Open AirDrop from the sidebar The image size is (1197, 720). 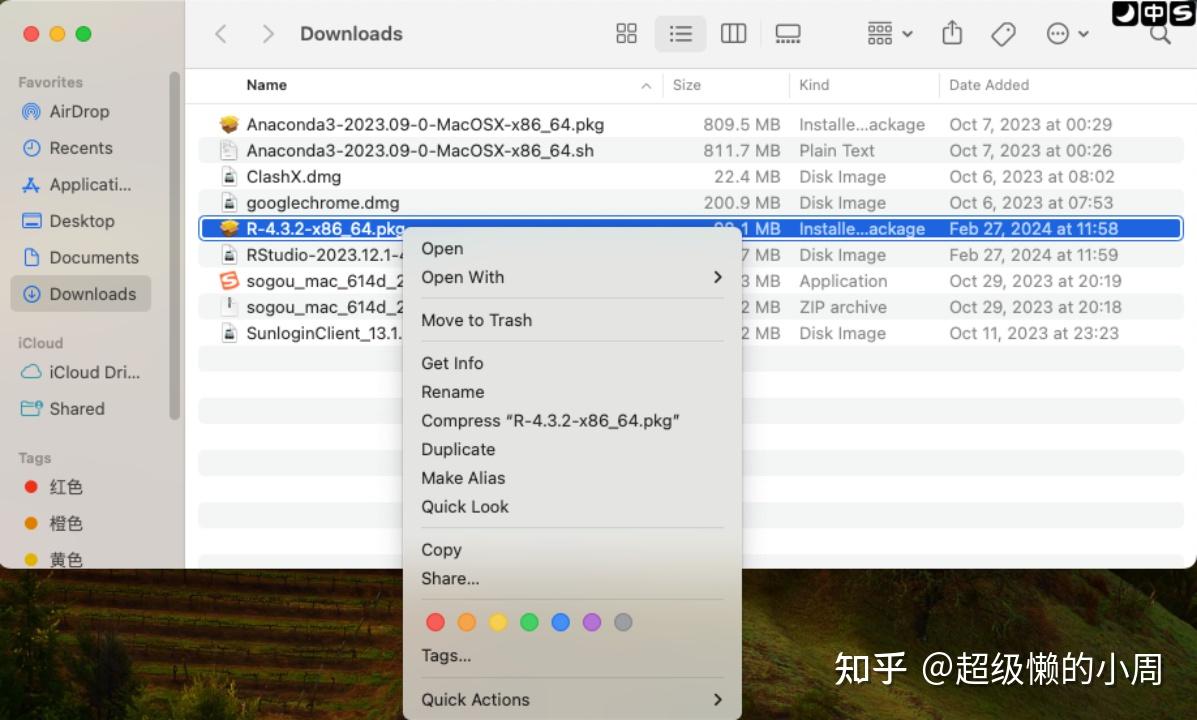[77, 111]
